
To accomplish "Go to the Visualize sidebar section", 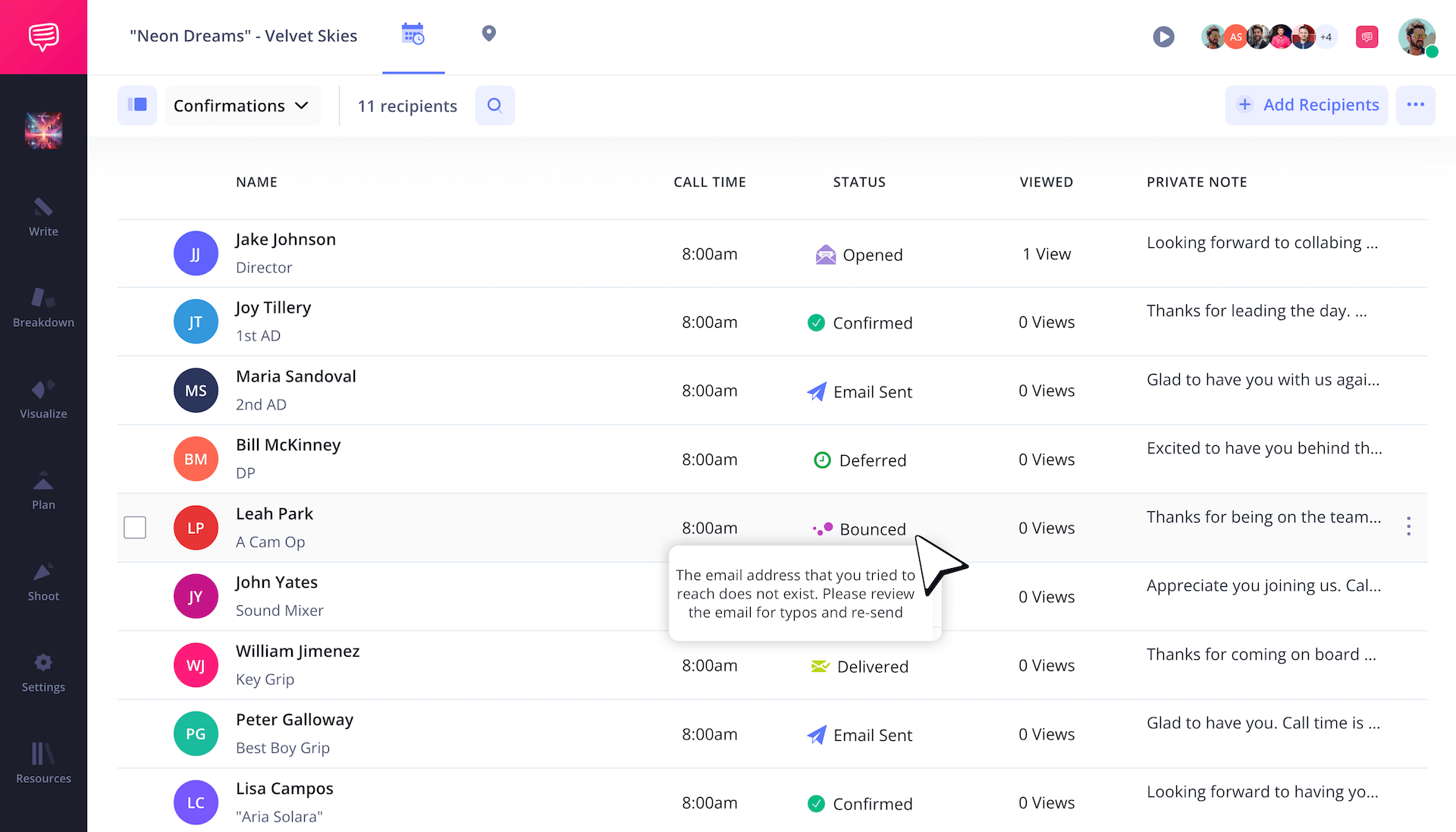I will coord(43,399).
